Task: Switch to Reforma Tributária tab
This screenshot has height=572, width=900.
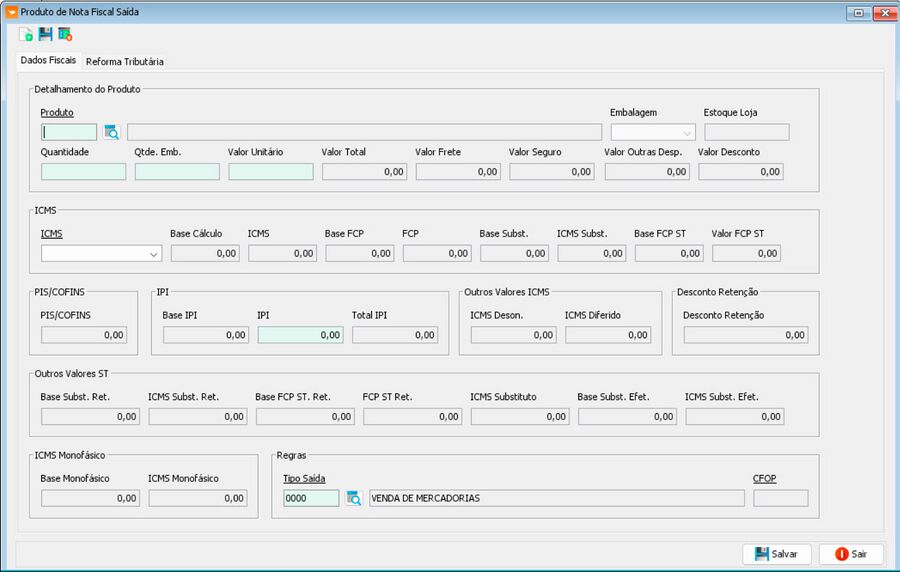Action: pos(125,61)
